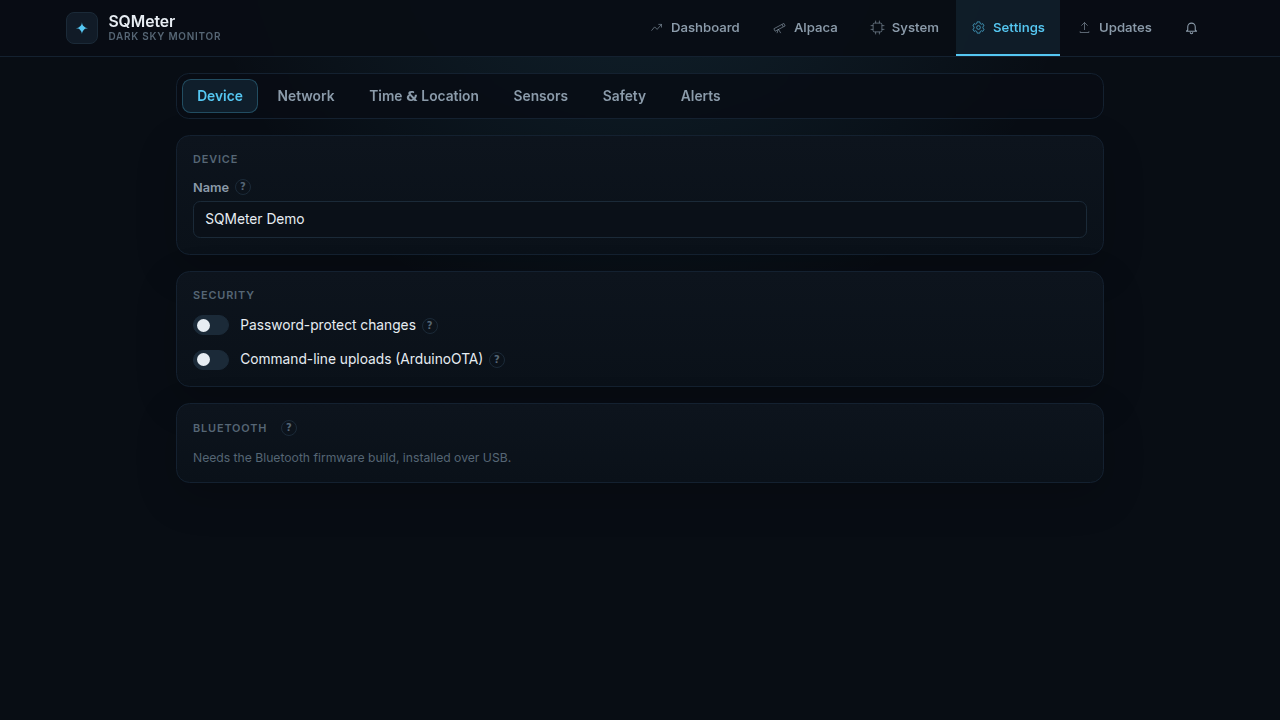The width and height of the screenshot is (1280, 720).
Task: Open the Alpaca page
Action: click(x=805, y=28)
